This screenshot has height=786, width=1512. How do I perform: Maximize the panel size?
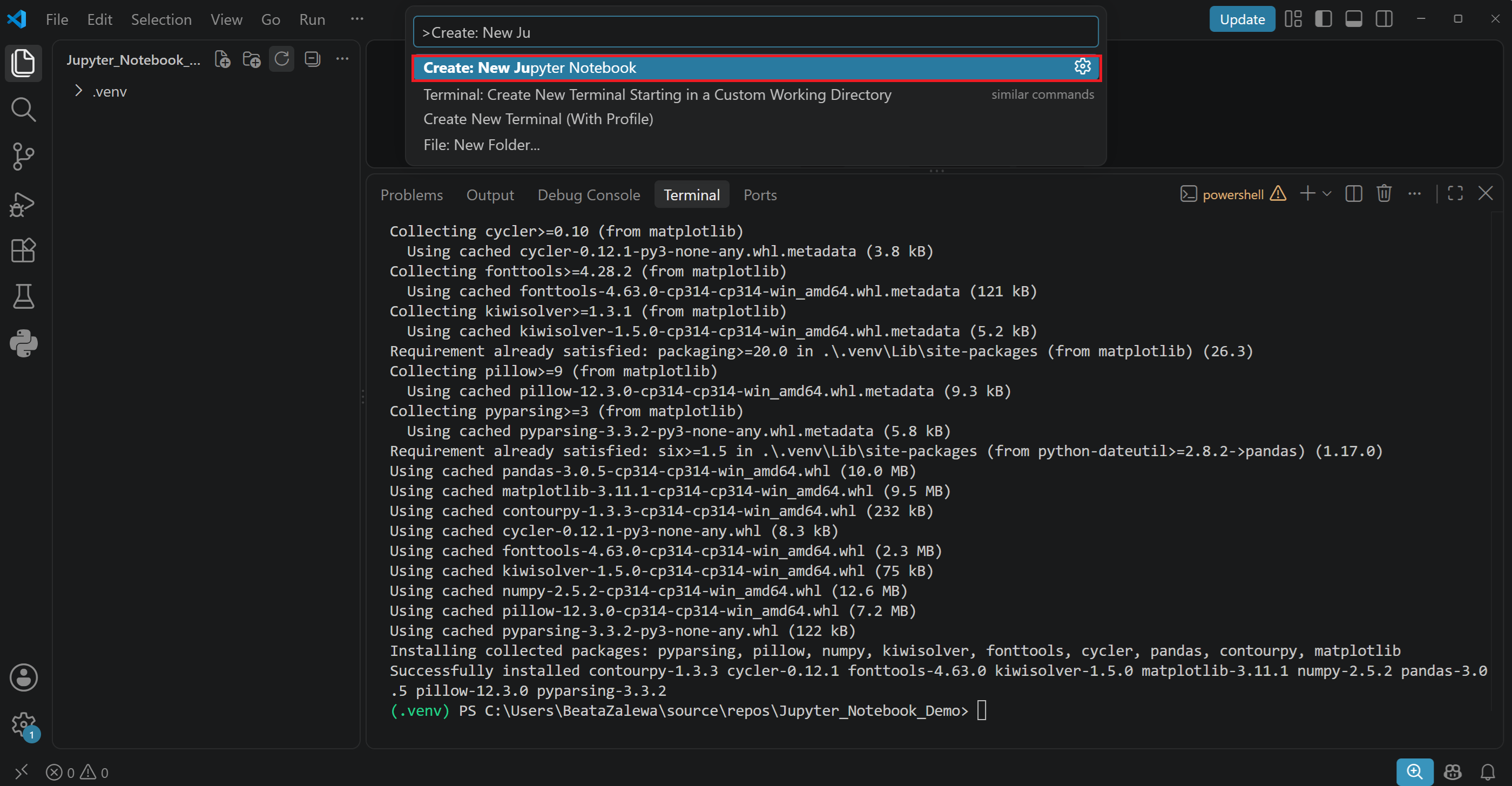(1455, 194)
